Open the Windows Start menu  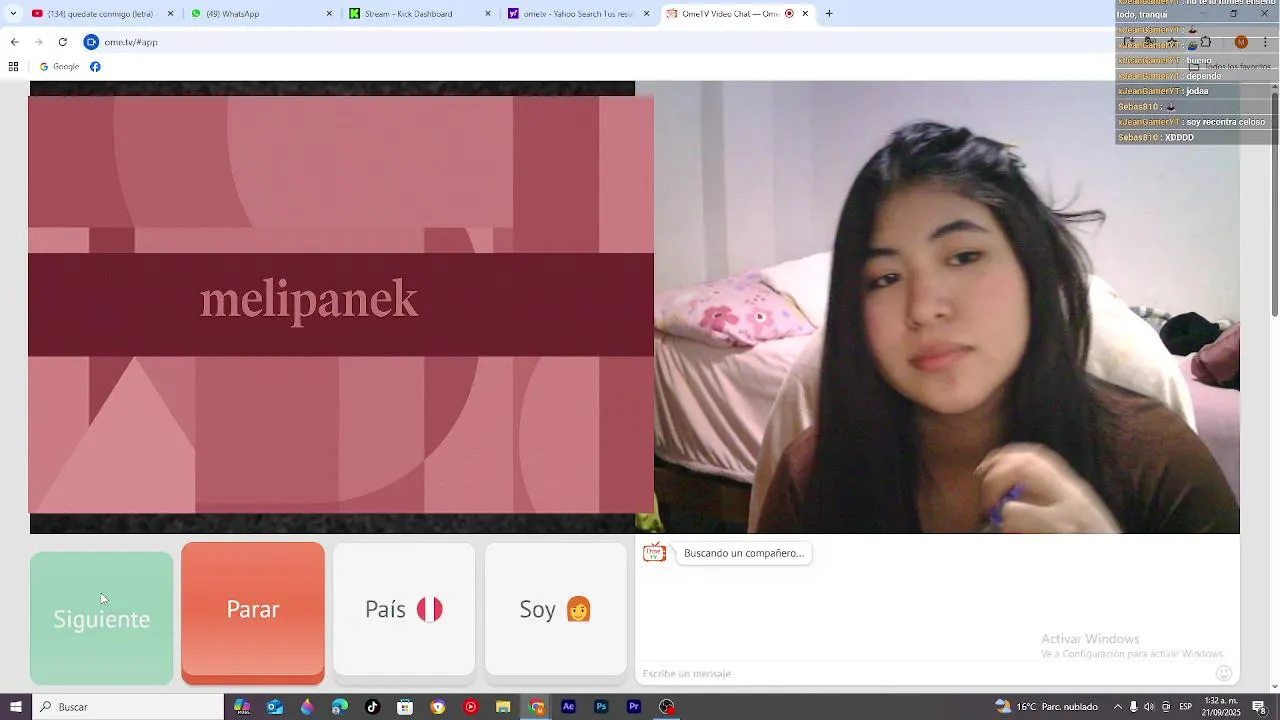pos(15,707)
